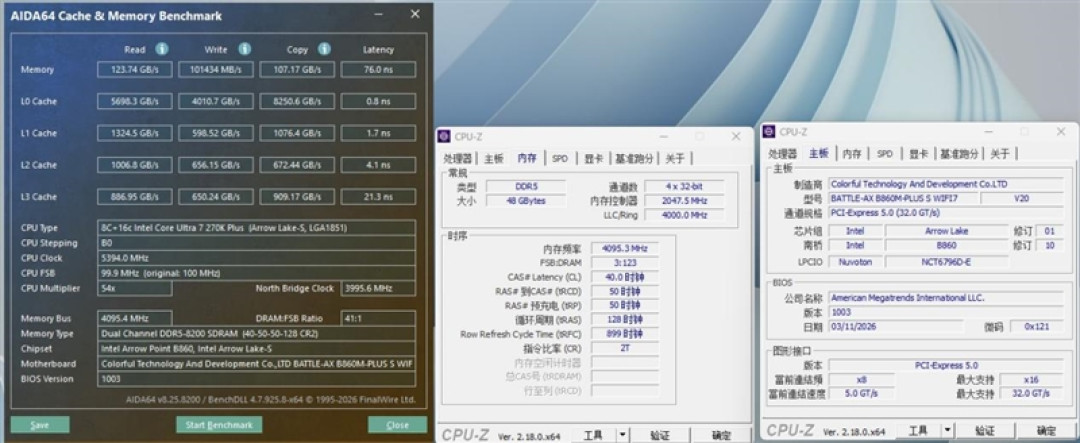Switch to the 主板 tab in the CPU-Z memory window

[494, 158]
